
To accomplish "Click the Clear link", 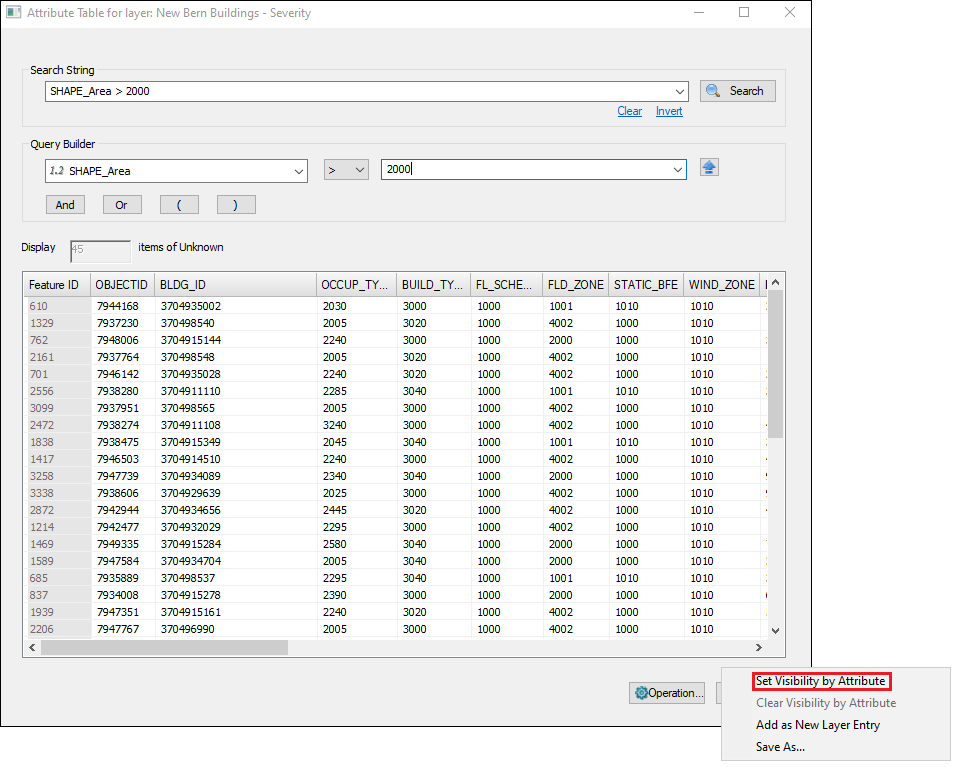I will pos(629,111).
